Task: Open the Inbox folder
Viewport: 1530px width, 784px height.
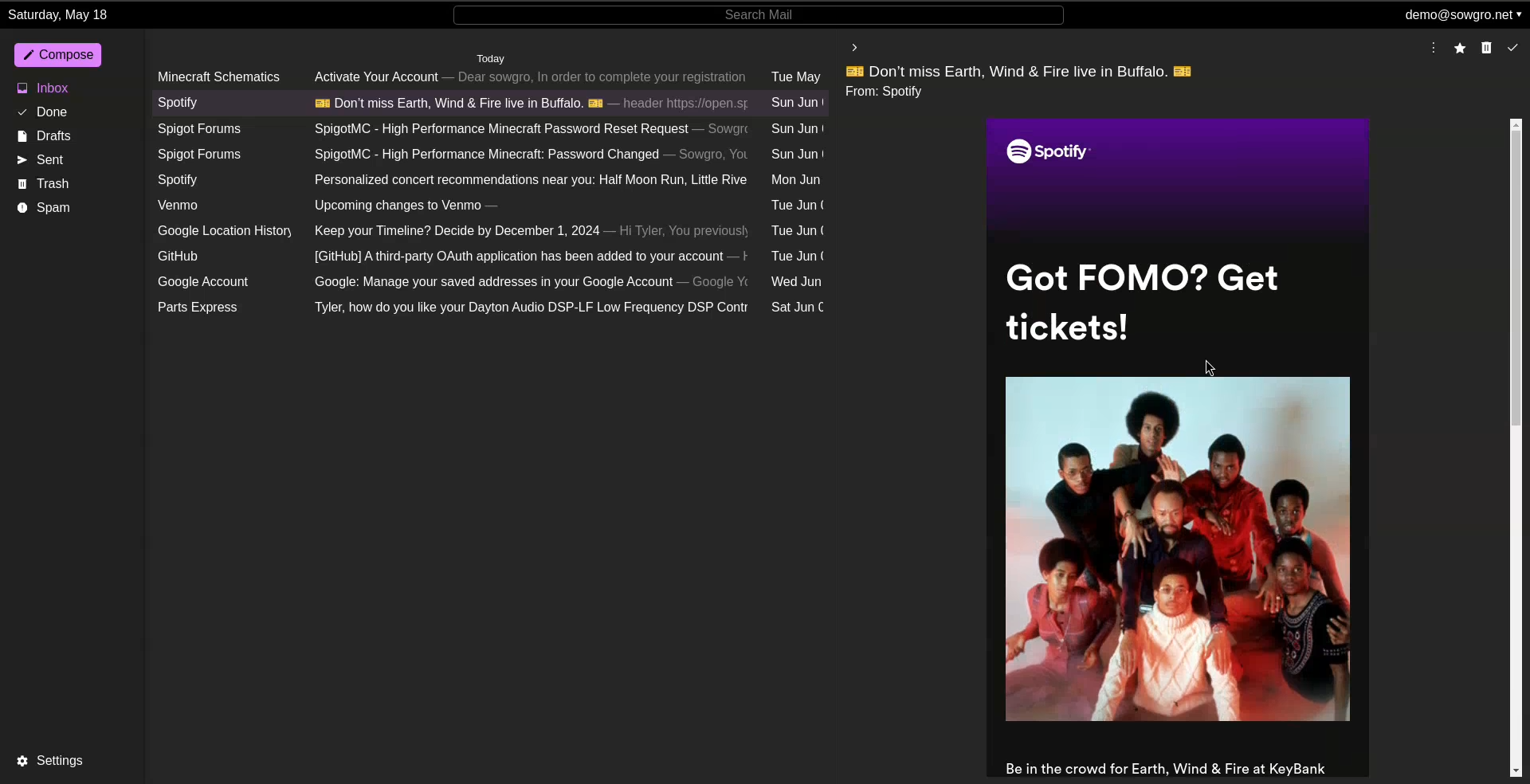Action: (x=53, y=88)
